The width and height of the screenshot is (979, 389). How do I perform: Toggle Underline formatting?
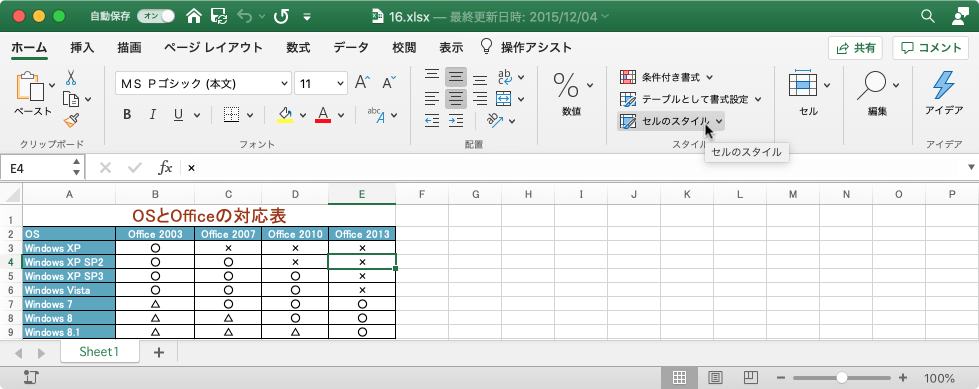click(x=178, y=115)
